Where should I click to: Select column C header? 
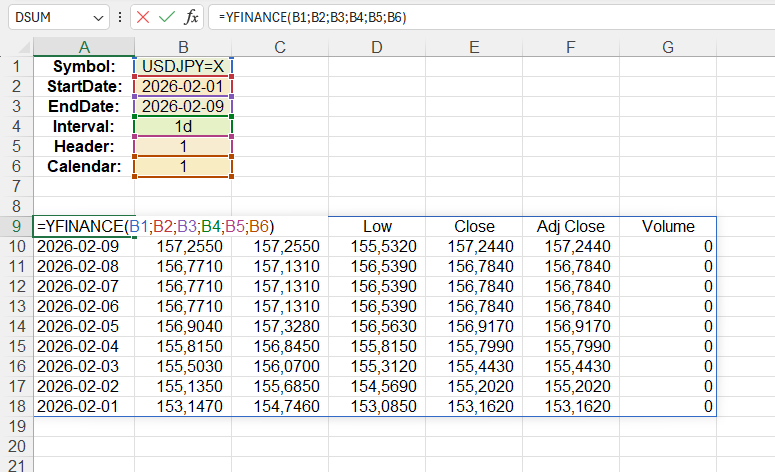tap(280, 47)
